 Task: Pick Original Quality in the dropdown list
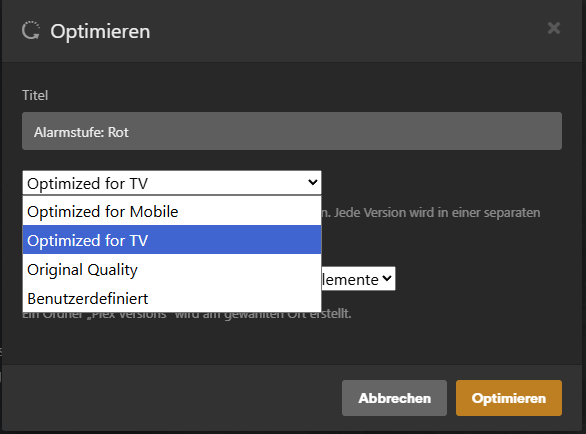click(172, 270)
